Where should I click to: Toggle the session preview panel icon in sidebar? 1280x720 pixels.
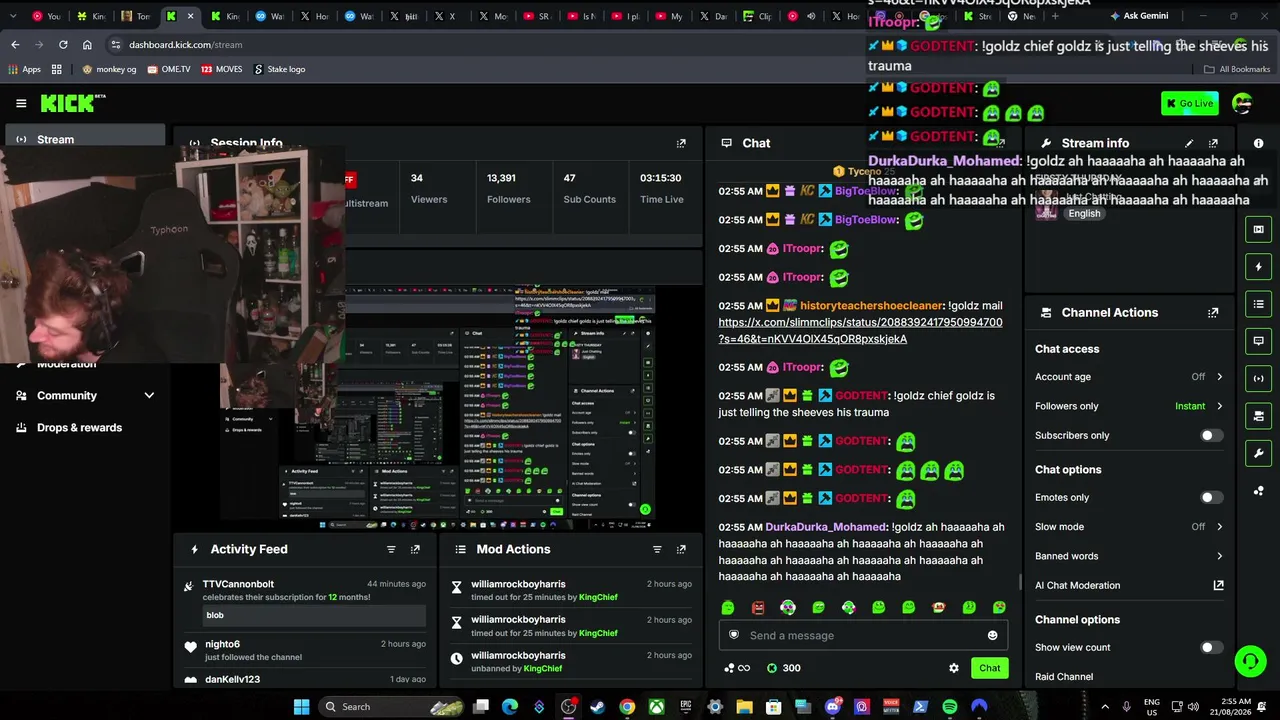[1259, 229]
